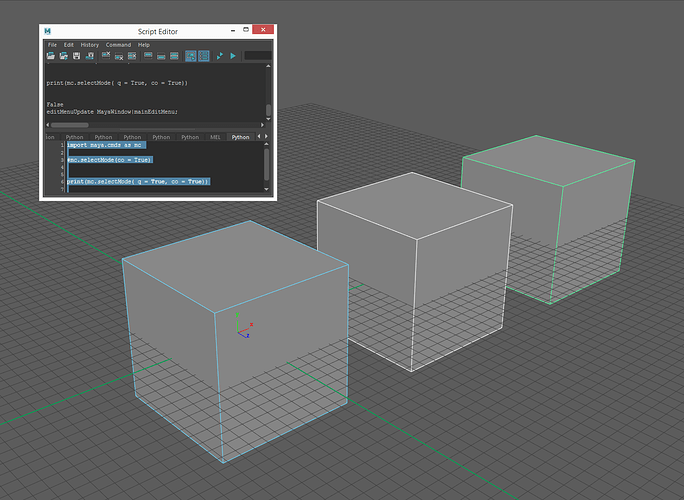Click the Source Script icon
This screenshot has width=684, height=500.
(x=63, y=56)
